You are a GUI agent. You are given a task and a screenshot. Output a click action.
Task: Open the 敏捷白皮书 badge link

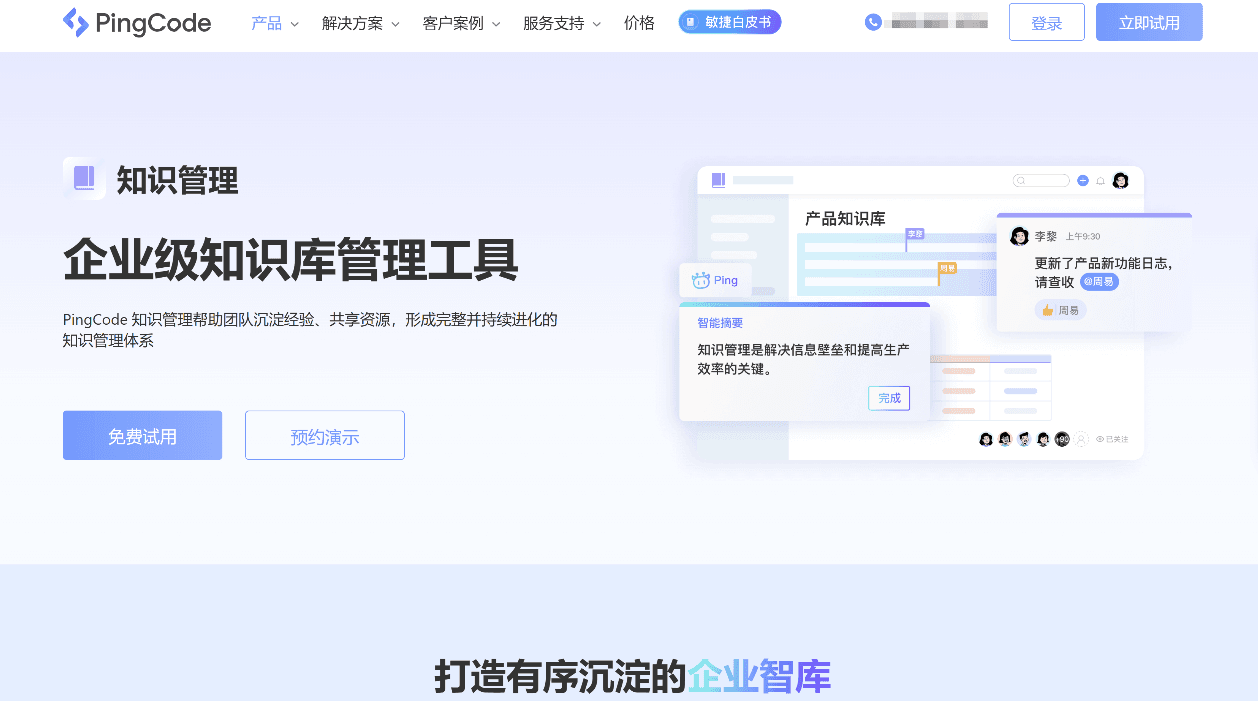coord(730,22)
